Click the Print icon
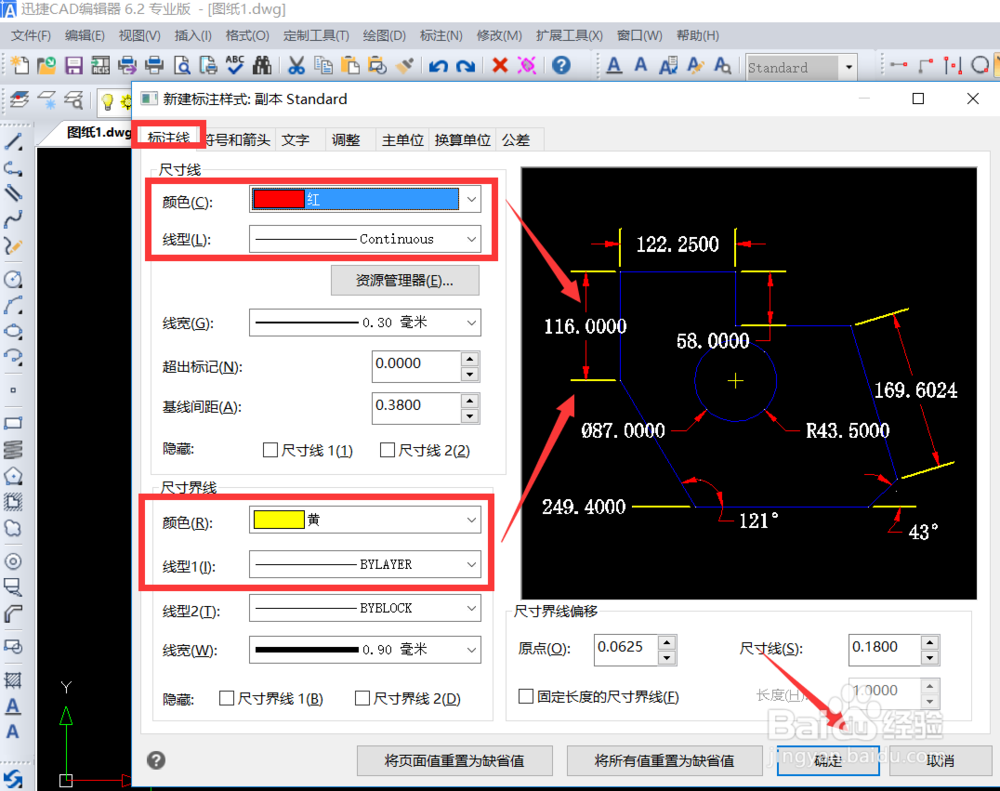Viewport: 1000px width, 791px height. (x=154, y=65)
